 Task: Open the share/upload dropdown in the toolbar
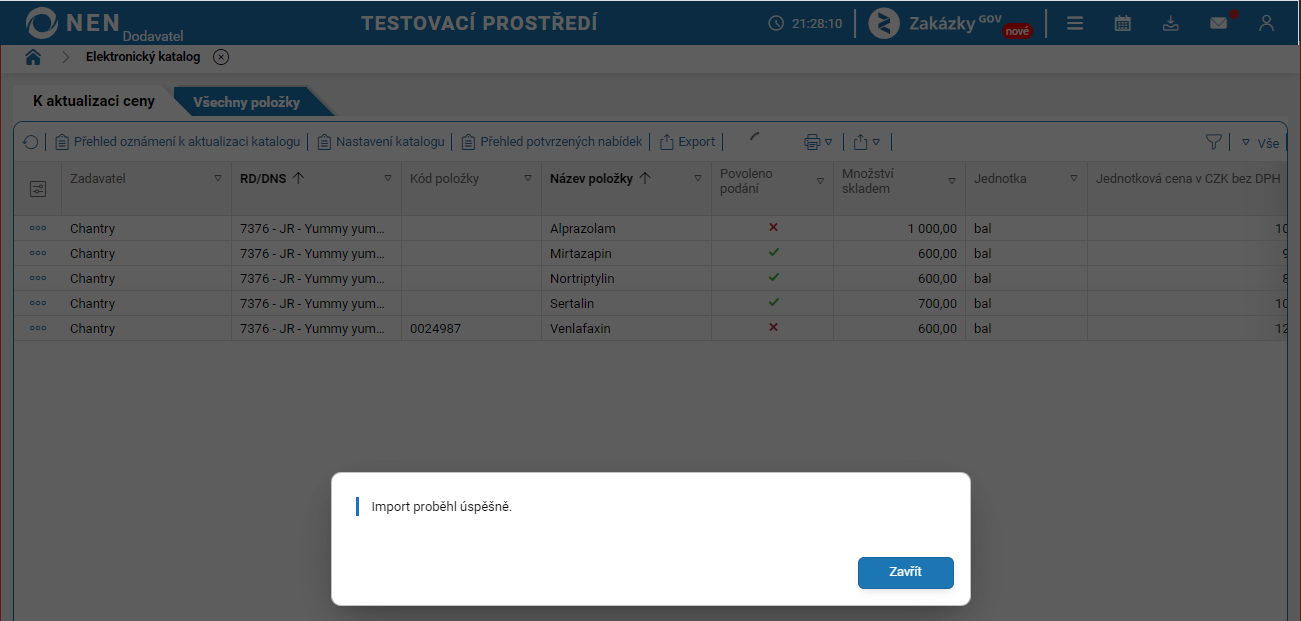[867, 142]
